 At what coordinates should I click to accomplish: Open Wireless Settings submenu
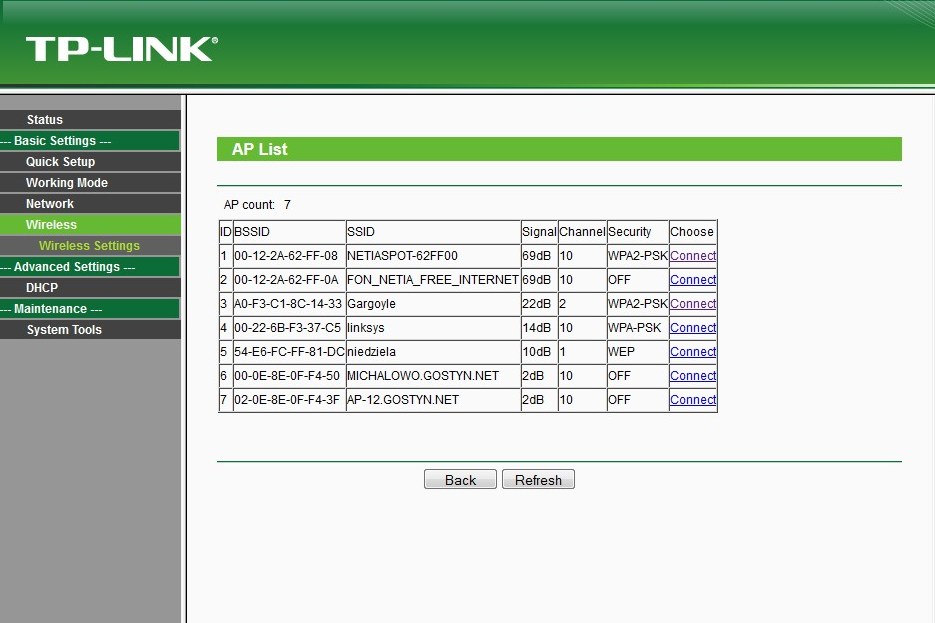pyautogui.click(x=89, y=246)
